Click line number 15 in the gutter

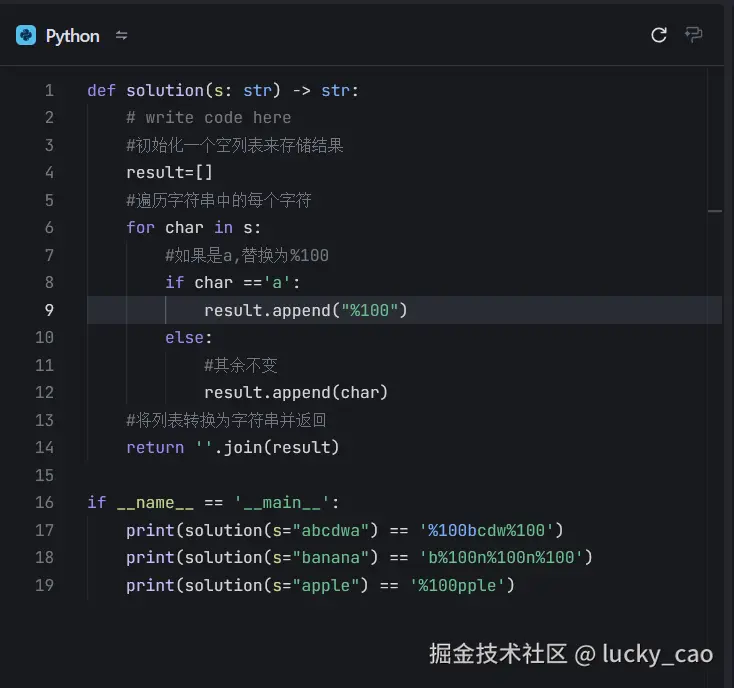[44, 475]
